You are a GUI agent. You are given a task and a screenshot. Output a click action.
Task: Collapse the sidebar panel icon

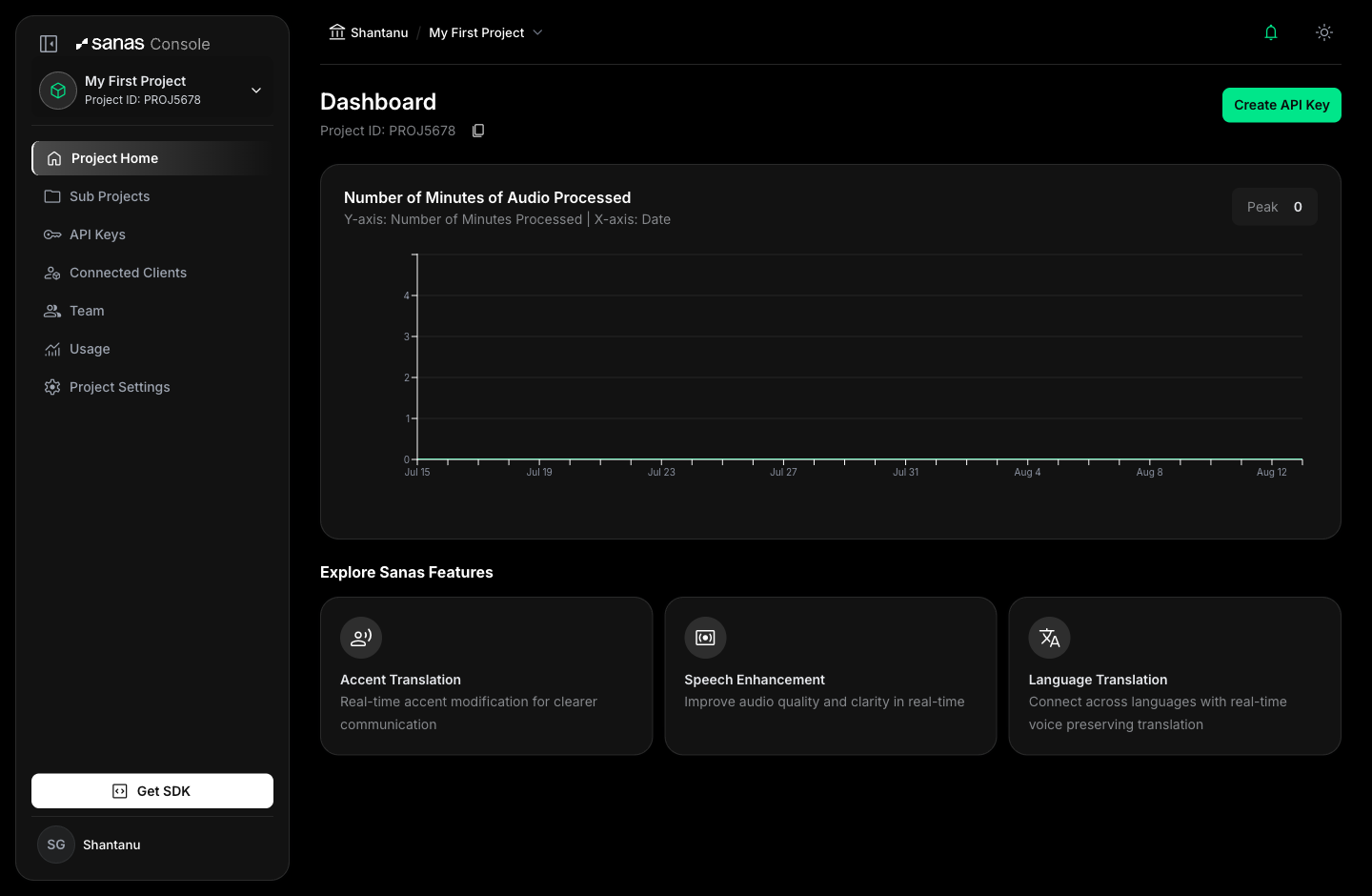click(49, 44)
